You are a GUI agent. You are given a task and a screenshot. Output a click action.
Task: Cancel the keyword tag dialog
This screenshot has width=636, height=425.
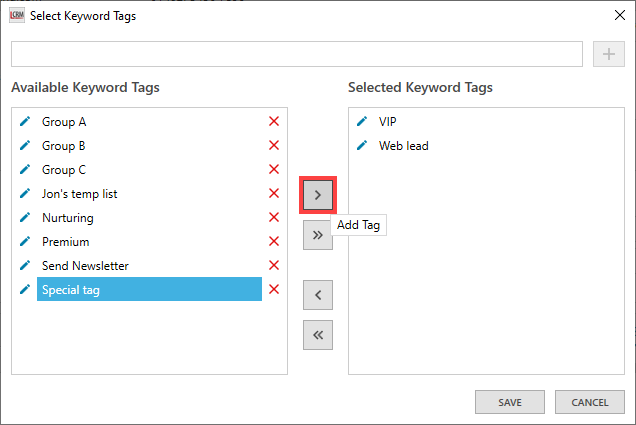pyautogui.click(x=590, y=402)
